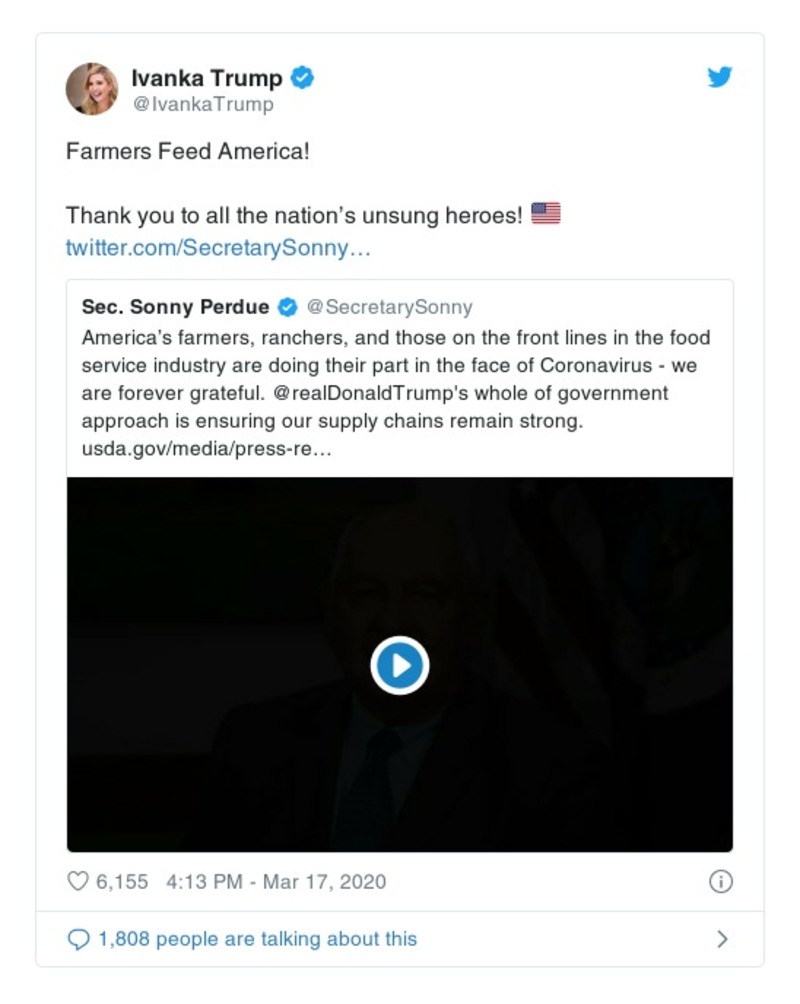The image size is (800, 1004).
Task: Open the 4:13 PM - Mar 17, 2020 timestamp
Action: point(275,882)
